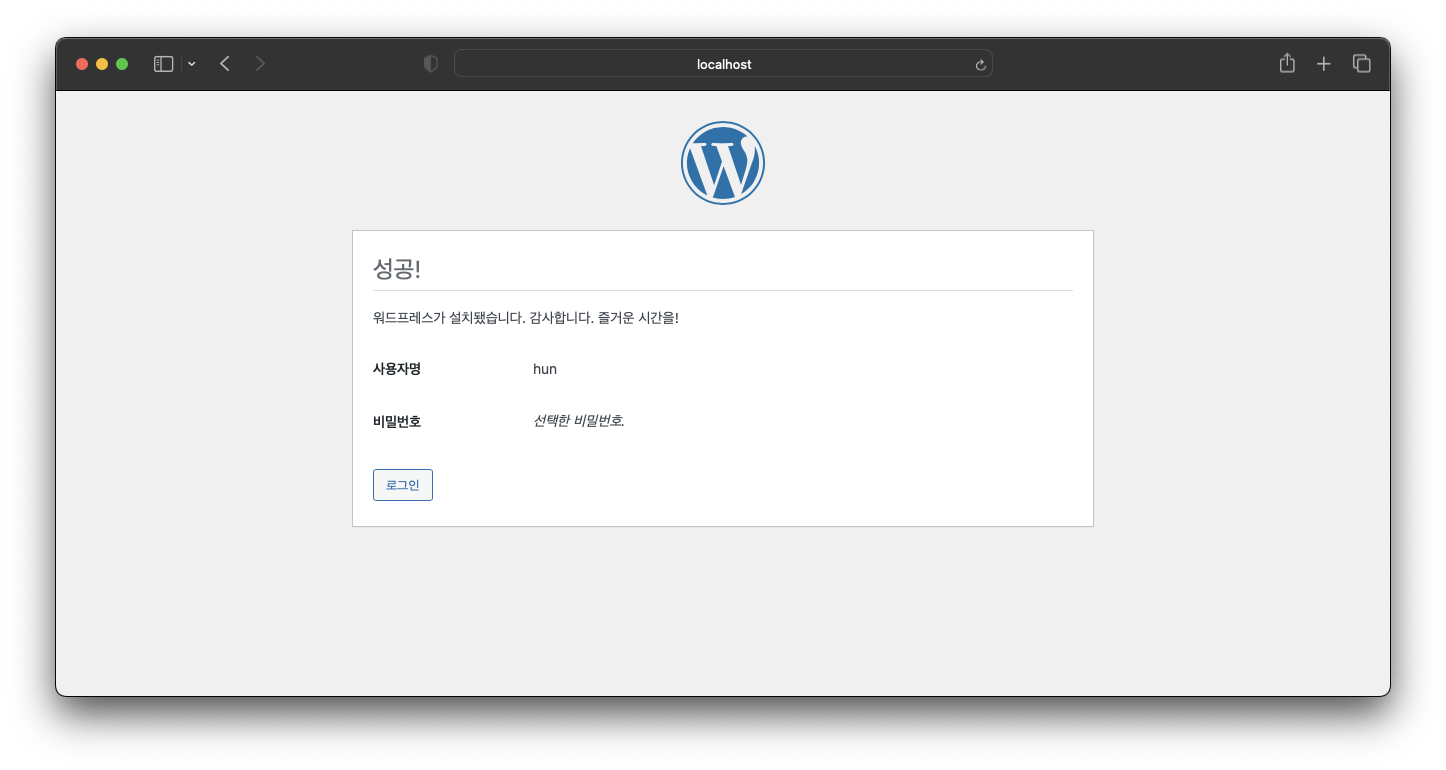Image resolution: width=1446 pixels, height=770 pixels.
Task: Click the installation success message text
Action: click(526, 318)
